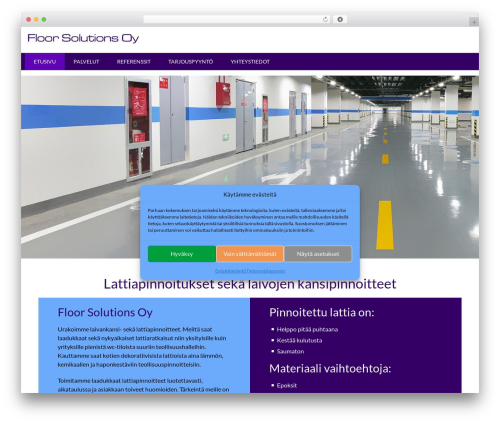Accept cookies with the Hyväksy button
Viewport: 500px width, 423px height.
pos(182,254)
